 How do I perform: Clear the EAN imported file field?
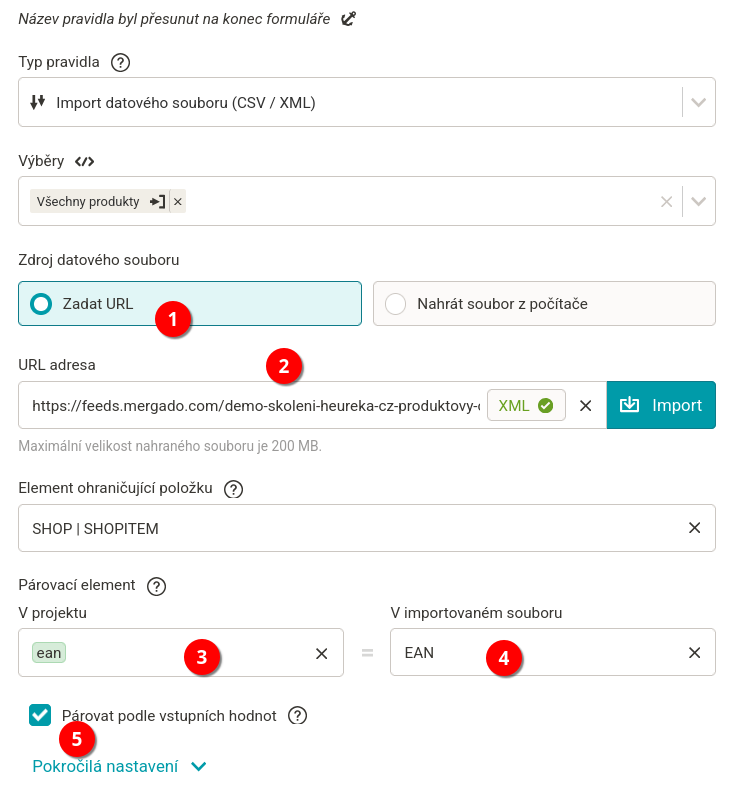tap(694, 653)
